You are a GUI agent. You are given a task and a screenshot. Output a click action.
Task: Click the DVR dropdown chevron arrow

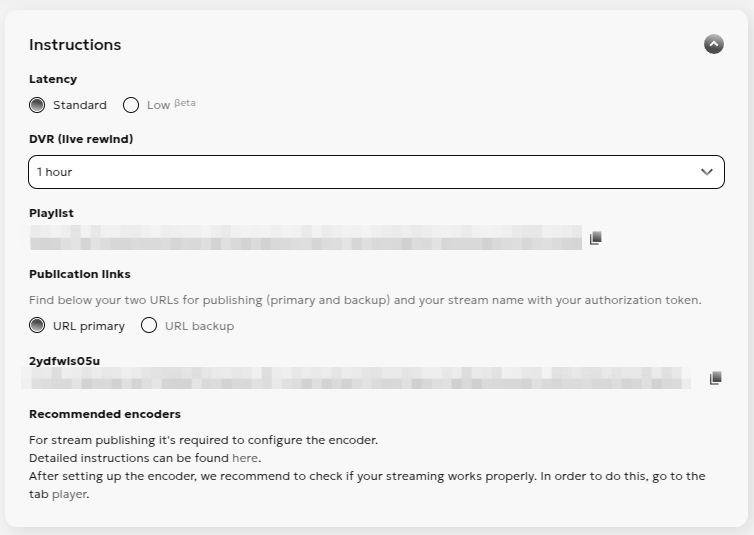tap(707, 172)
